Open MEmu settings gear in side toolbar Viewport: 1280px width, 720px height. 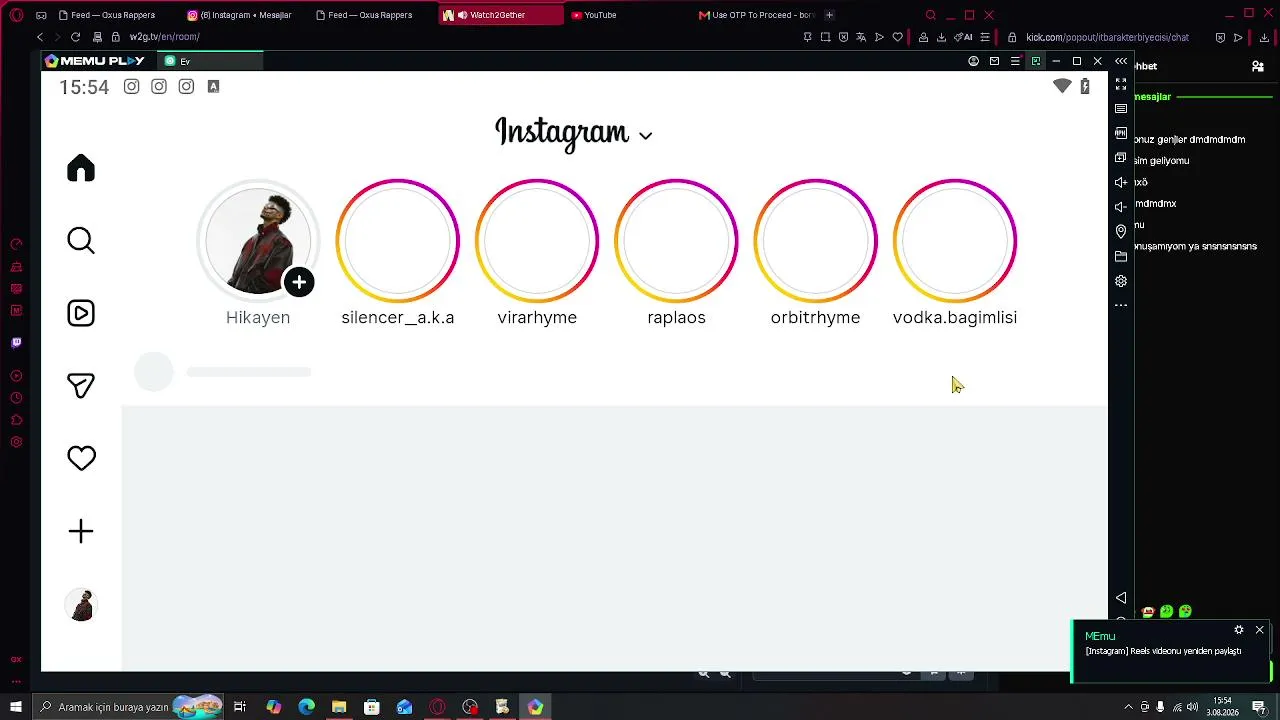click(1121, 281)
